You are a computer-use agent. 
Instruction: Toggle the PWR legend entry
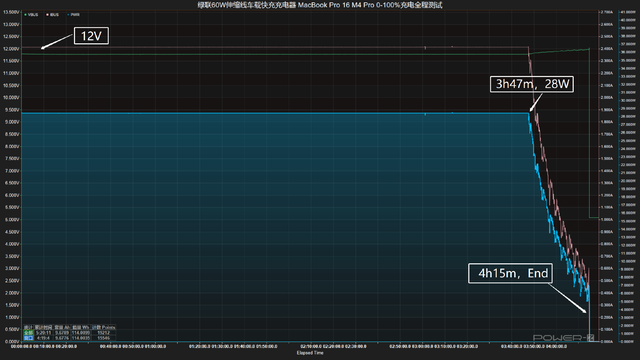coord(73,15)
